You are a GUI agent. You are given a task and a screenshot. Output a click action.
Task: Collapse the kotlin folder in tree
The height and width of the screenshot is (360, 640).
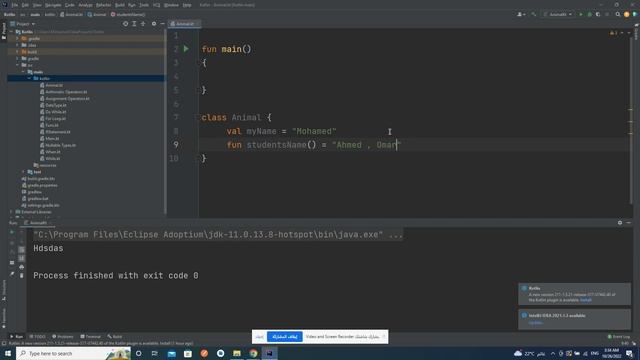30,78
